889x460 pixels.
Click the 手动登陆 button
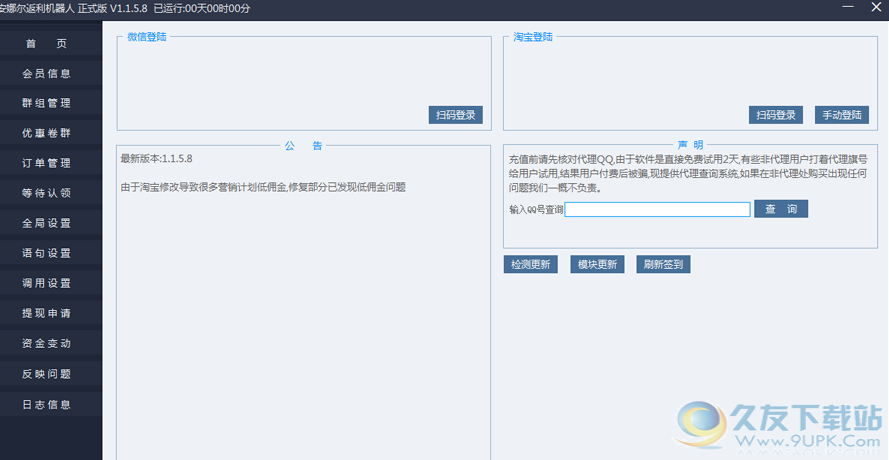(x=842, y=115)
